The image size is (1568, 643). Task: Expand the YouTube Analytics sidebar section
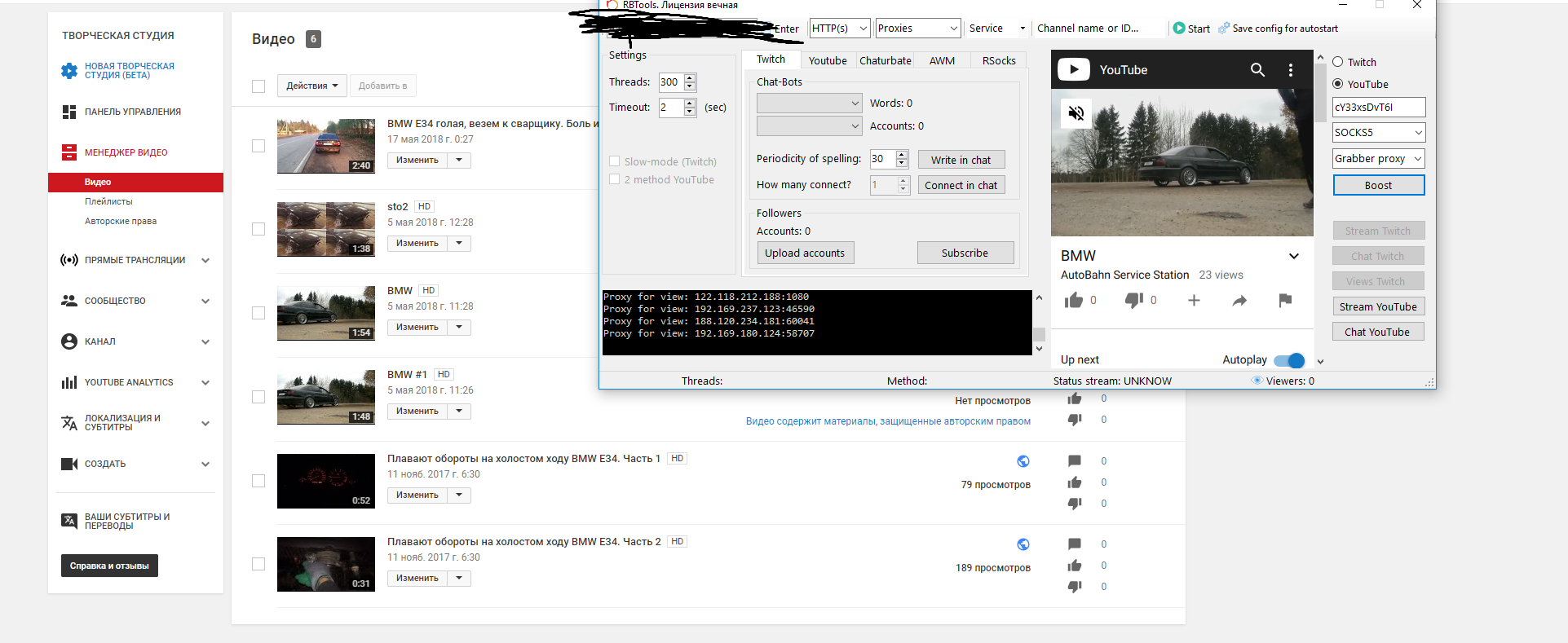205,383
